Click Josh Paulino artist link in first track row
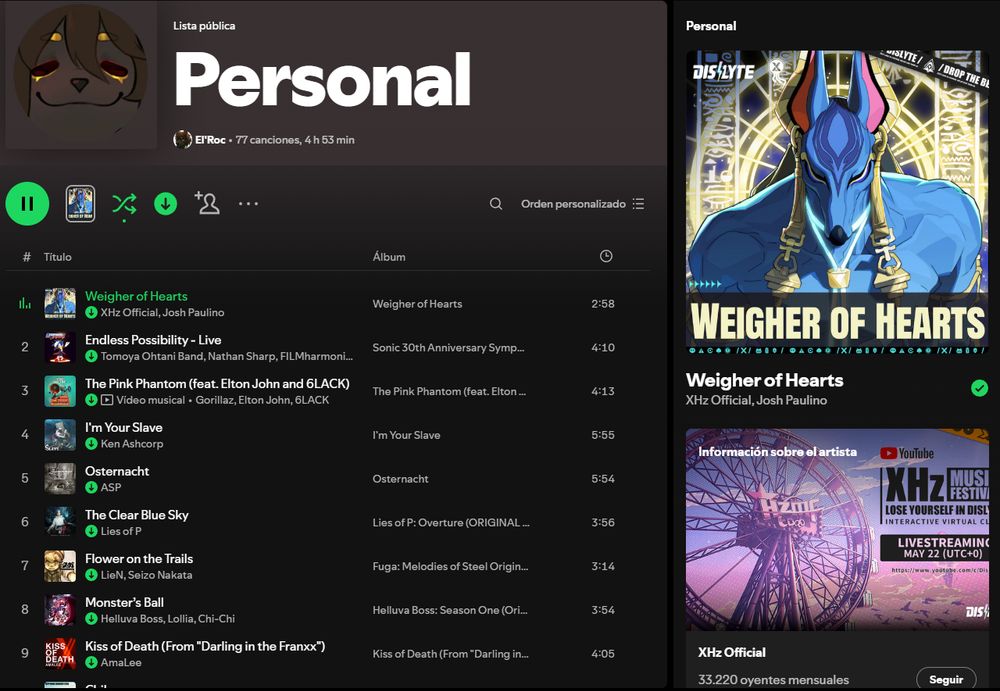Viewport: 1000px width, 691px height. (x=193, y=313)
